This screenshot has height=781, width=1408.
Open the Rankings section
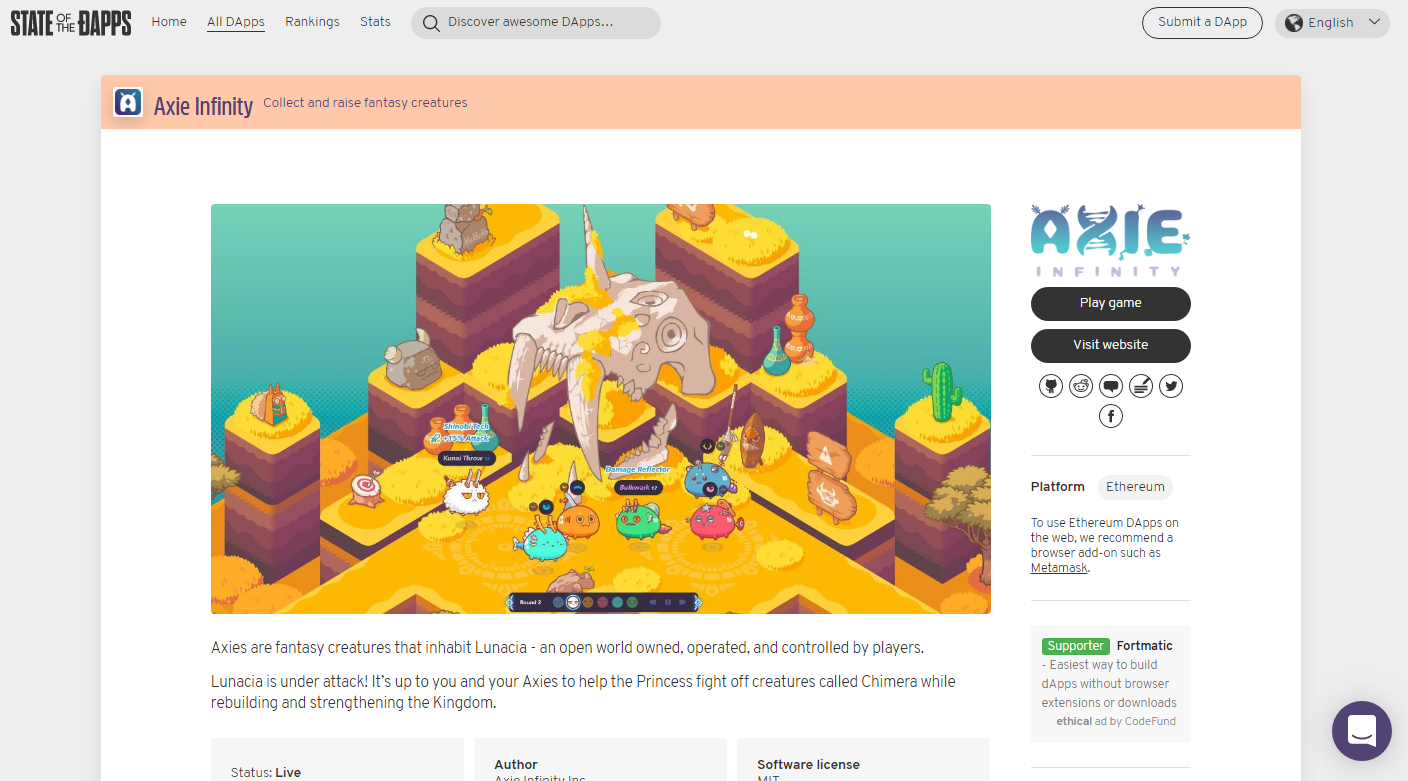point(312,21)
